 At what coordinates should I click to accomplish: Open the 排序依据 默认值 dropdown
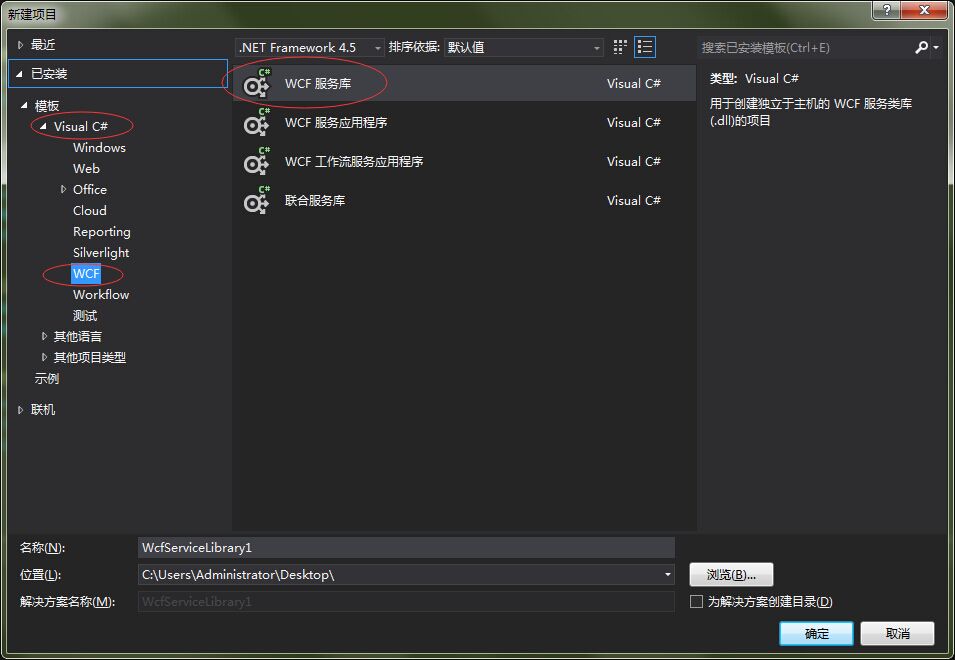(524, 47)
